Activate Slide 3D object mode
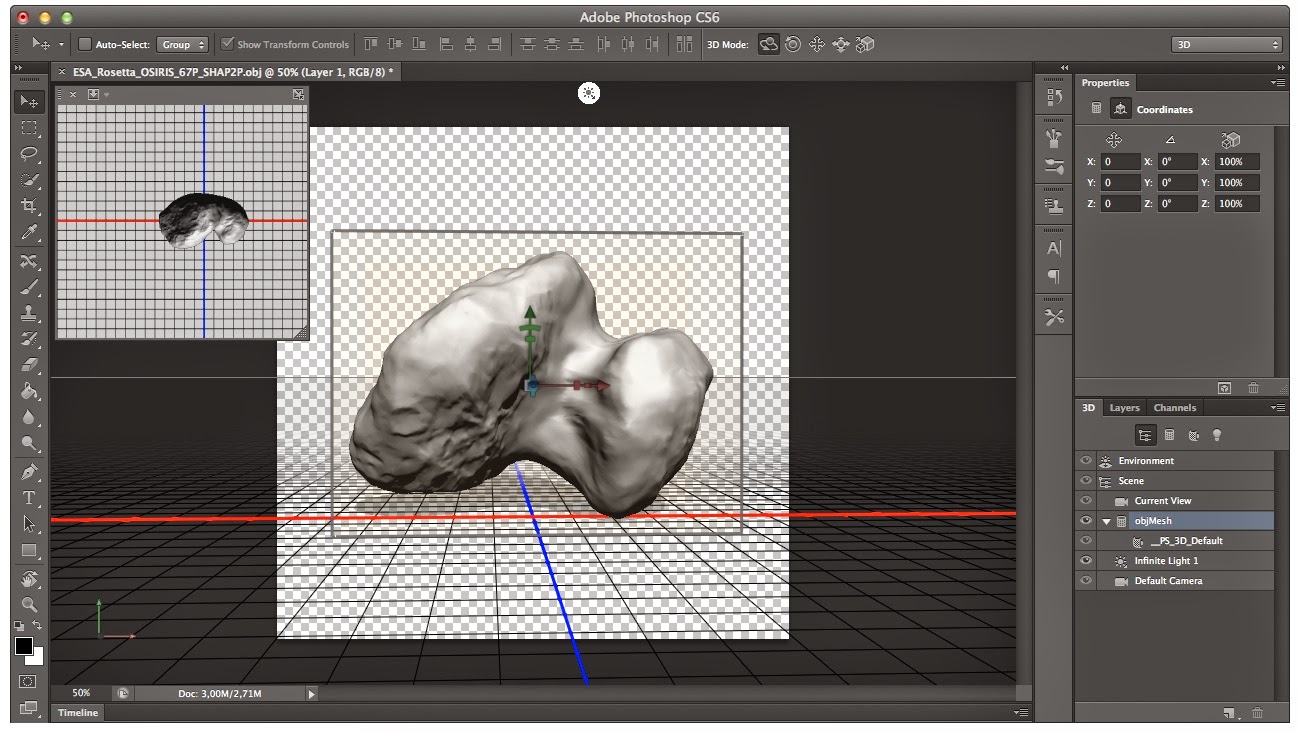The height and width of the screenshot is (733, 1300). (x=841, y=44)
